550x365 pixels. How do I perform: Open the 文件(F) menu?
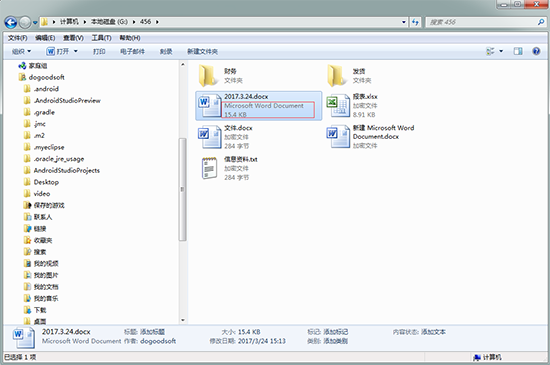pyautogui.click(x=17, y=38)
